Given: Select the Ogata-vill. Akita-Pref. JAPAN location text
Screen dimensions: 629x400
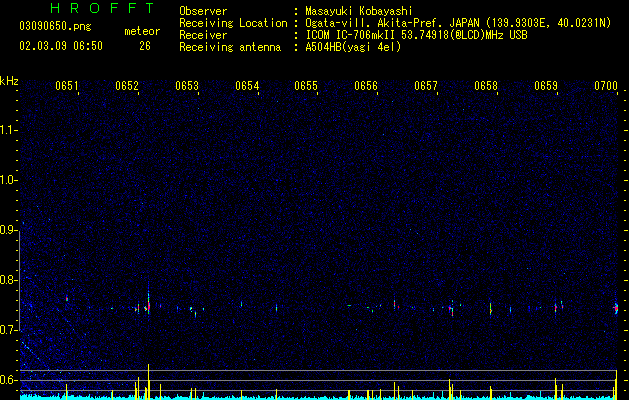Looking at the screenshot, I should 458,23.
